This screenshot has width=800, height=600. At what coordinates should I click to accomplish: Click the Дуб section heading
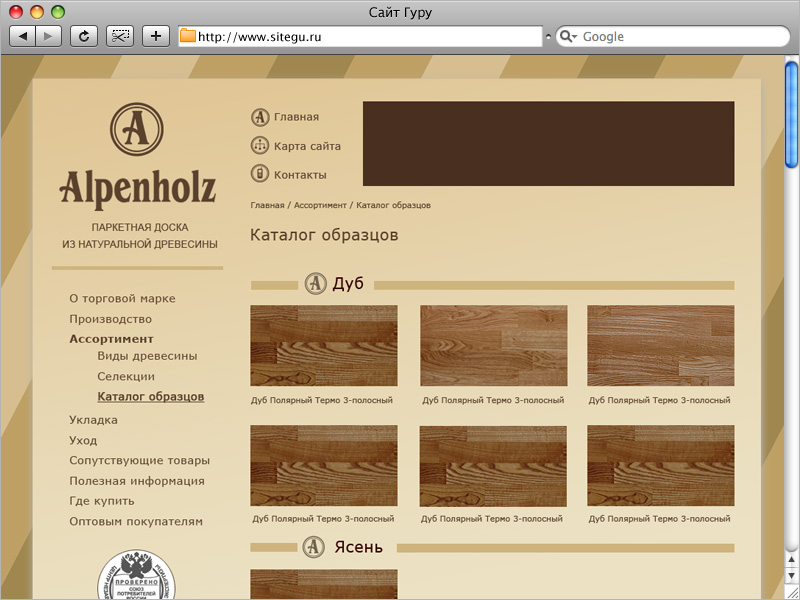348,284
